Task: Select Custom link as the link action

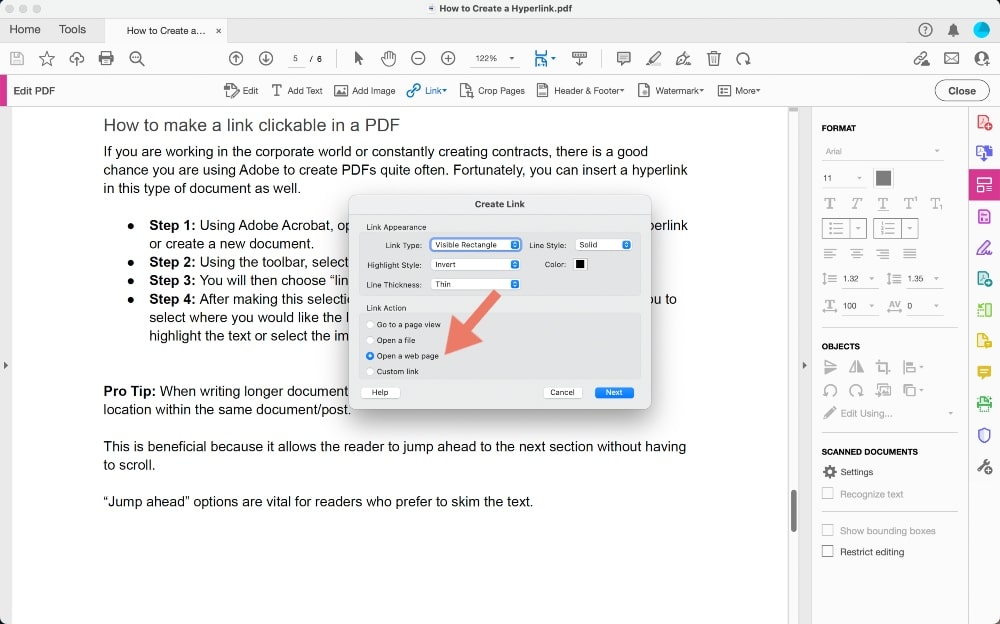Action: point(369,371)
